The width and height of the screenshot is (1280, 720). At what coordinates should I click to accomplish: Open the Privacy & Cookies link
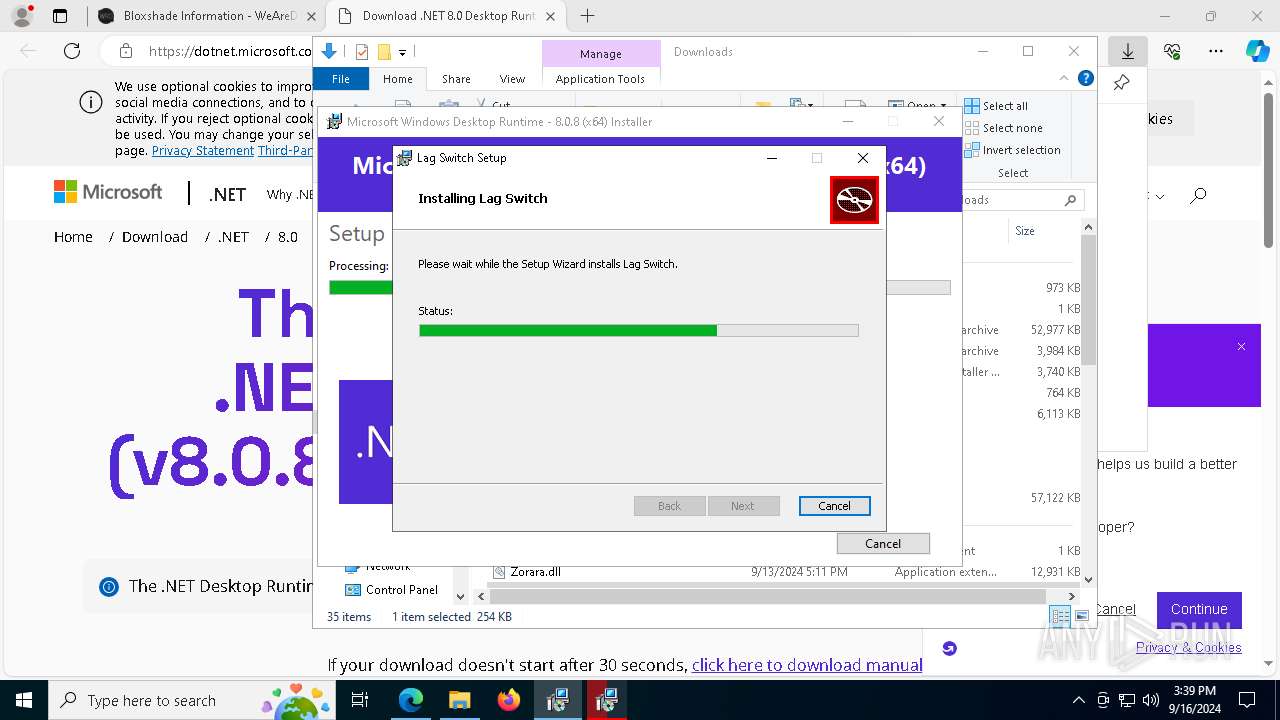[1189, 647]
